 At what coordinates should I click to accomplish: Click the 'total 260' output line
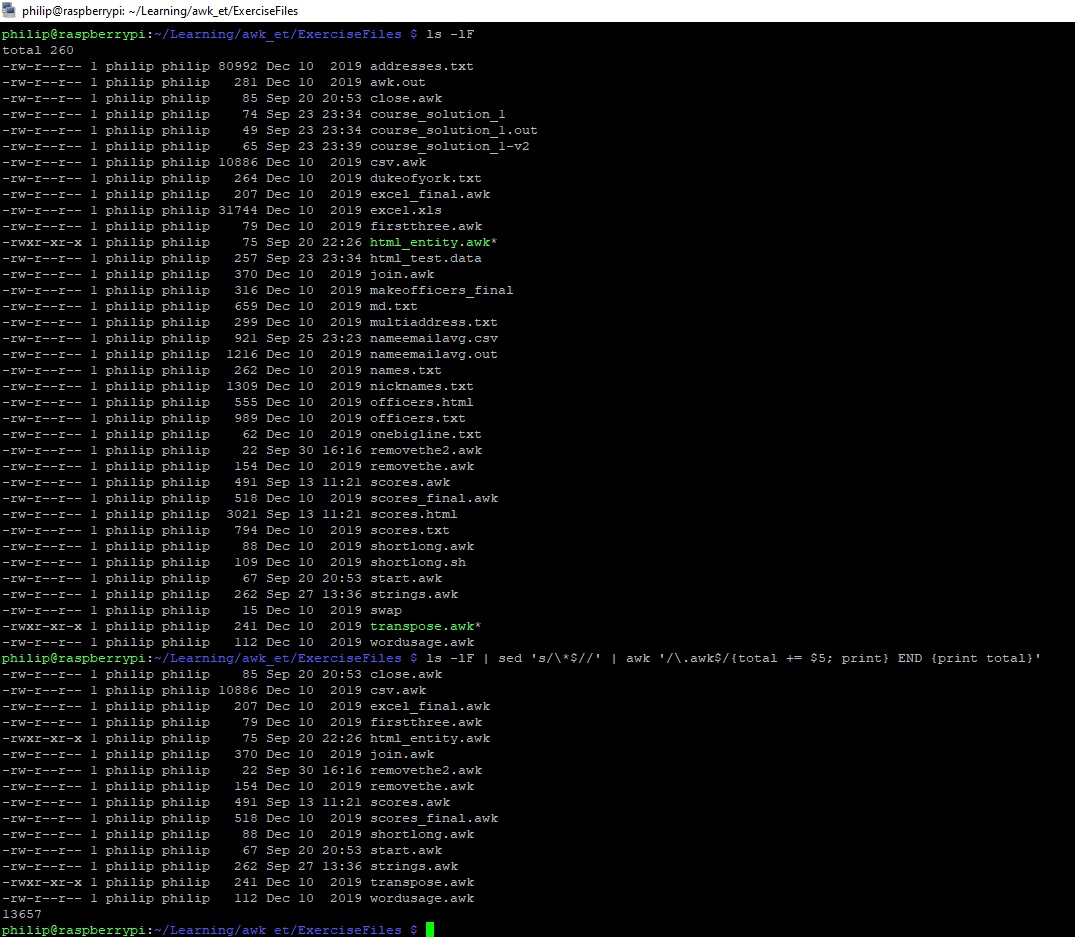coord(38,50)
